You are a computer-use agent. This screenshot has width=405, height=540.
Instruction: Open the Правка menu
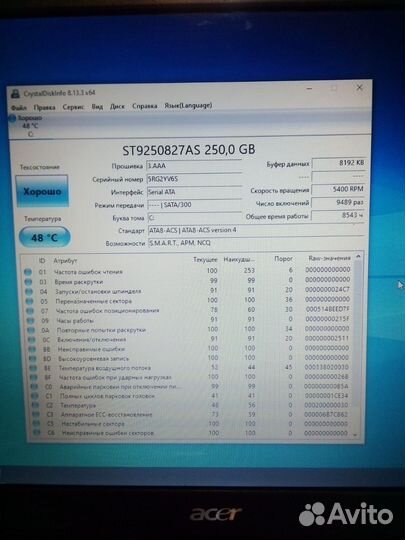coord(44,107)
